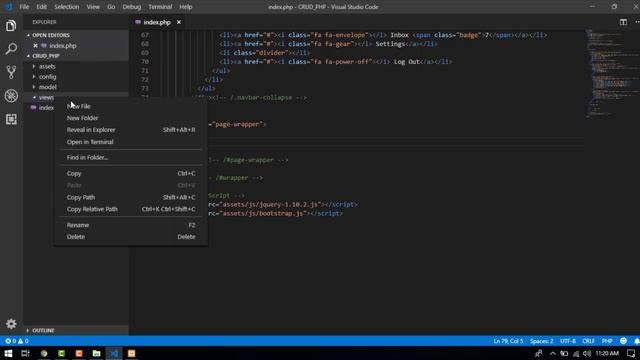Image resolution: width=640 pixels, height=360 pixels.
Task: Open the Manage gear menu
Action: pyautogui.click(x=11, y=324)
